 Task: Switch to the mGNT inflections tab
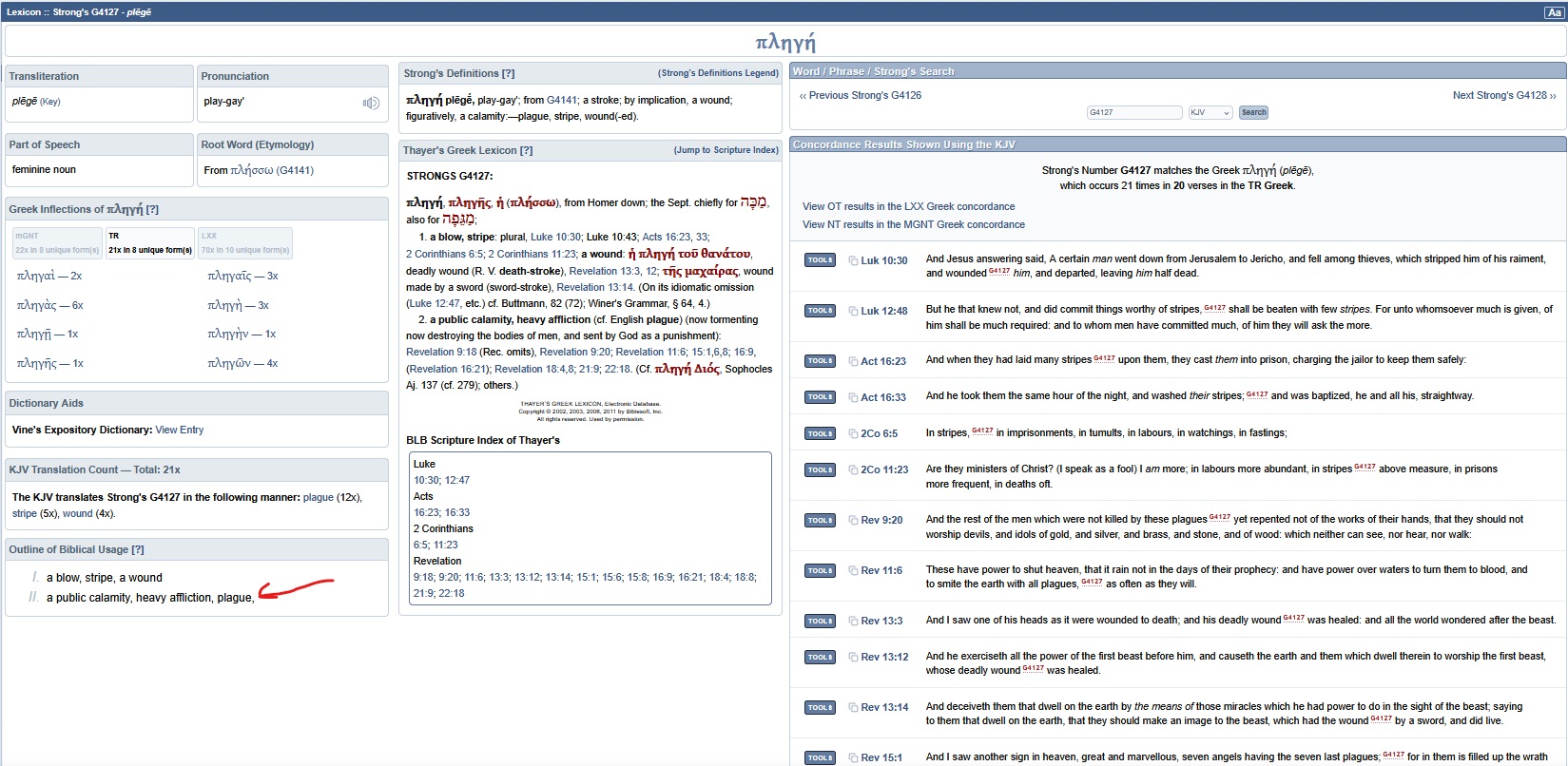coord(57,242)
